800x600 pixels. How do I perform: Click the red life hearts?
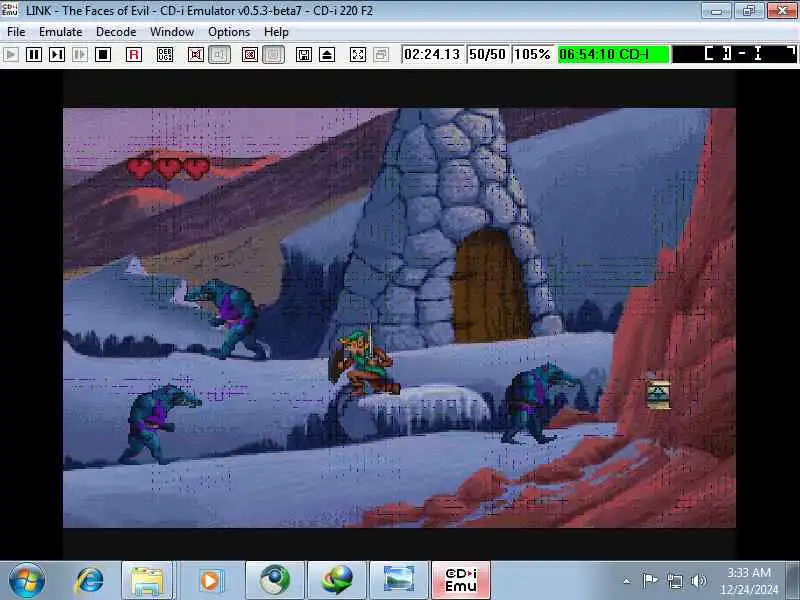tap(168, 167)
